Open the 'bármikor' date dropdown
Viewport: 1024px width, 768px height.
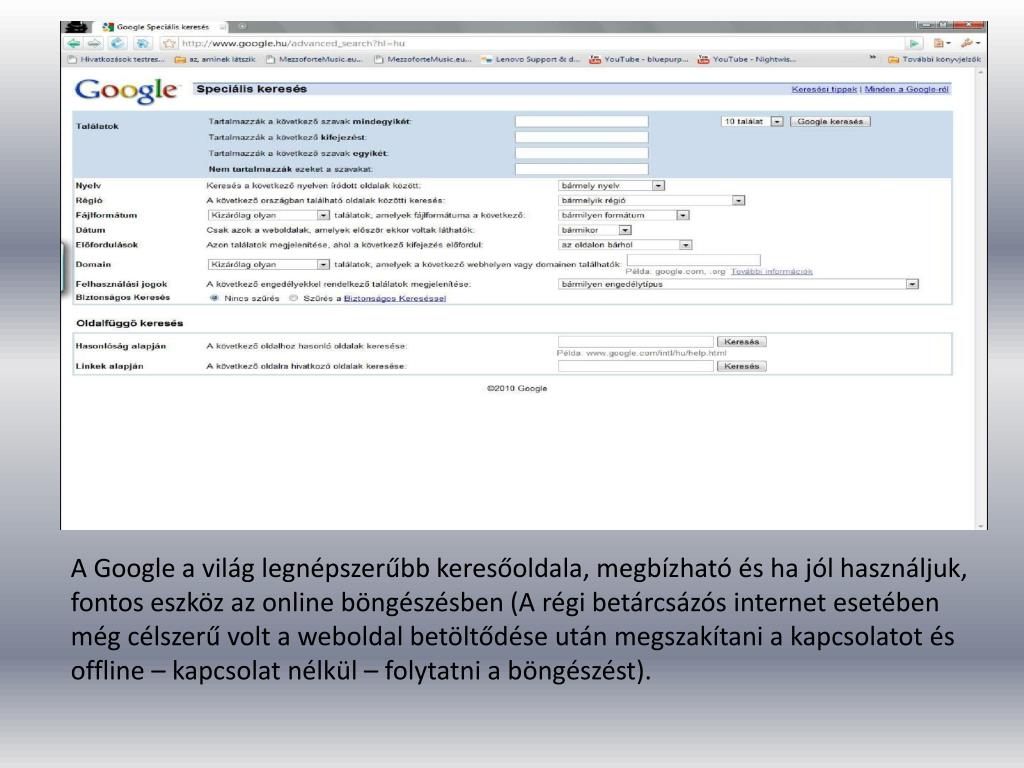click(595, 230)
